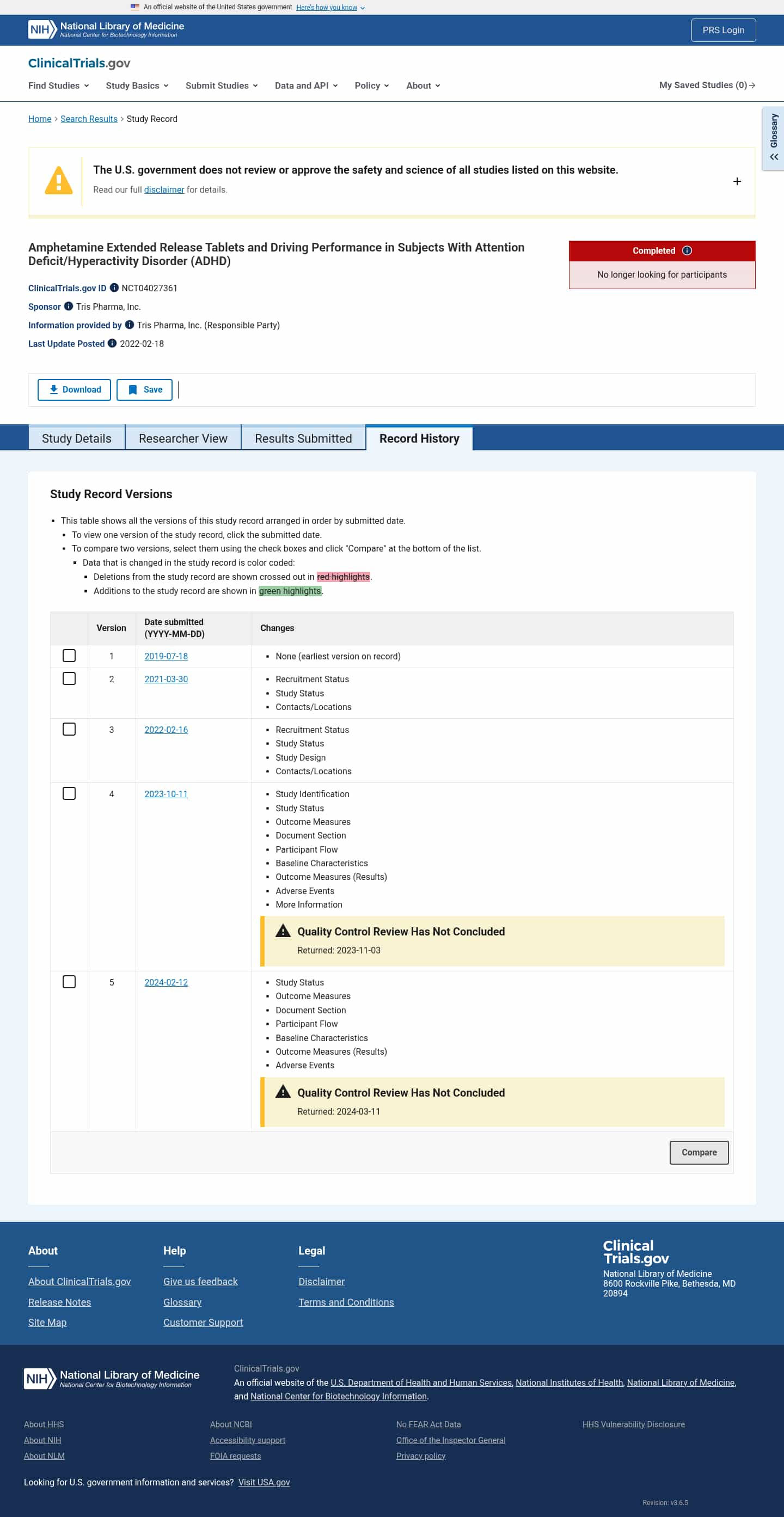Check the box for version 4
784x1517 pixels.
coord(69,793)
